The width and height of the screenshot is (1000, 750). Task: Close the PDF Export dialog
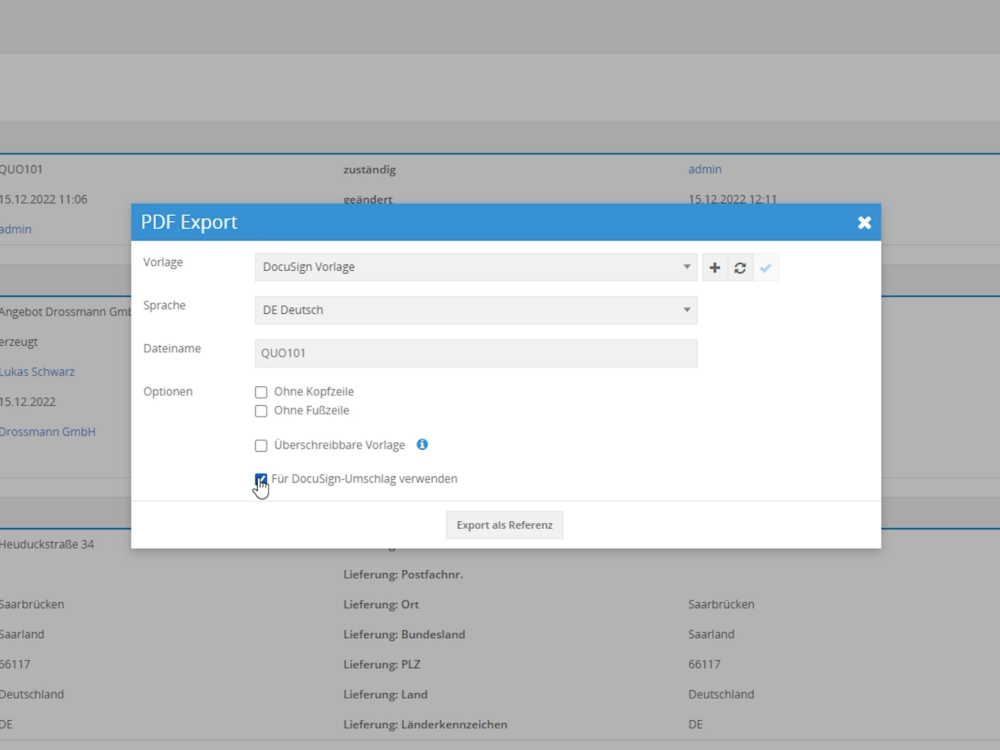pyautogui.click(x=864, y=223)
